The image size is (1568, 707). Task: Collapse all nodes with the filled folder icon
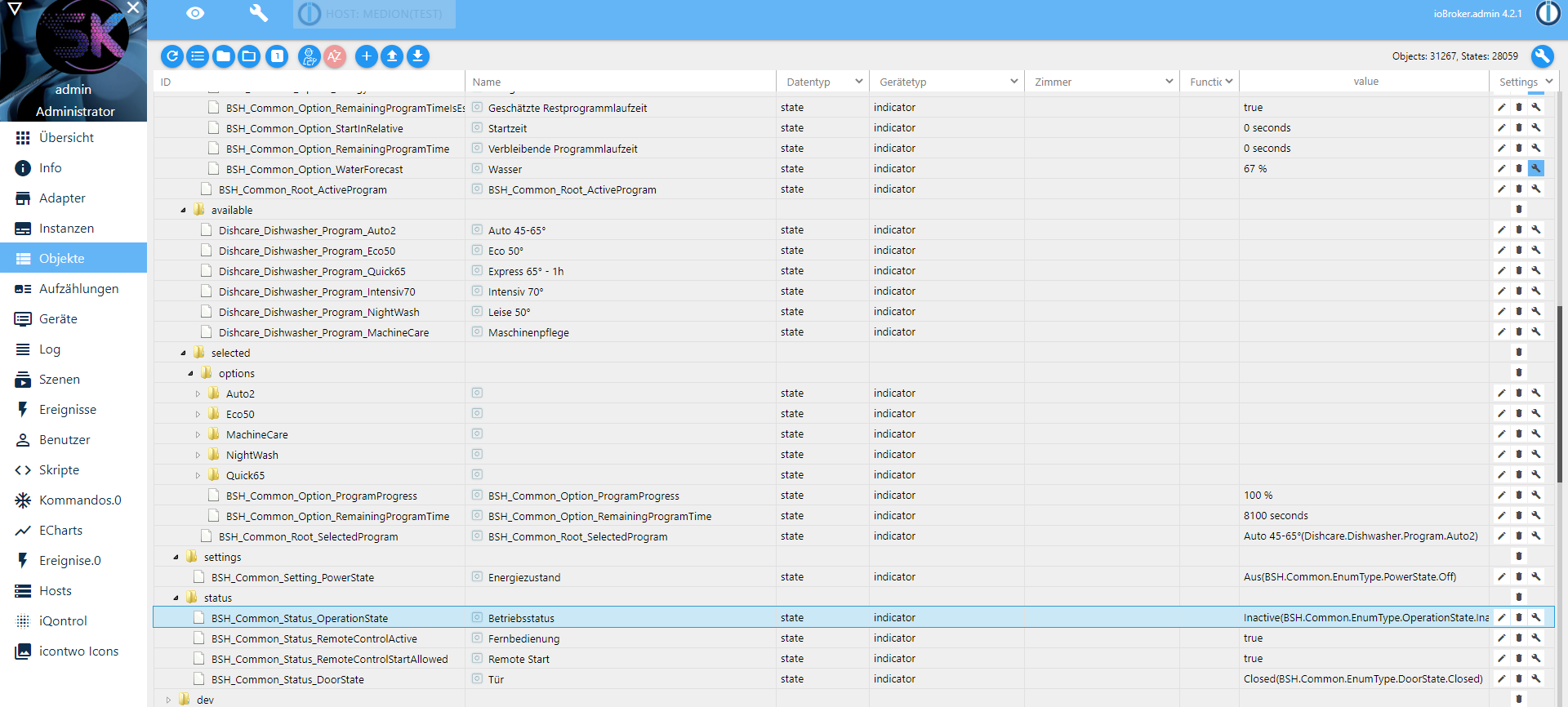223,56
